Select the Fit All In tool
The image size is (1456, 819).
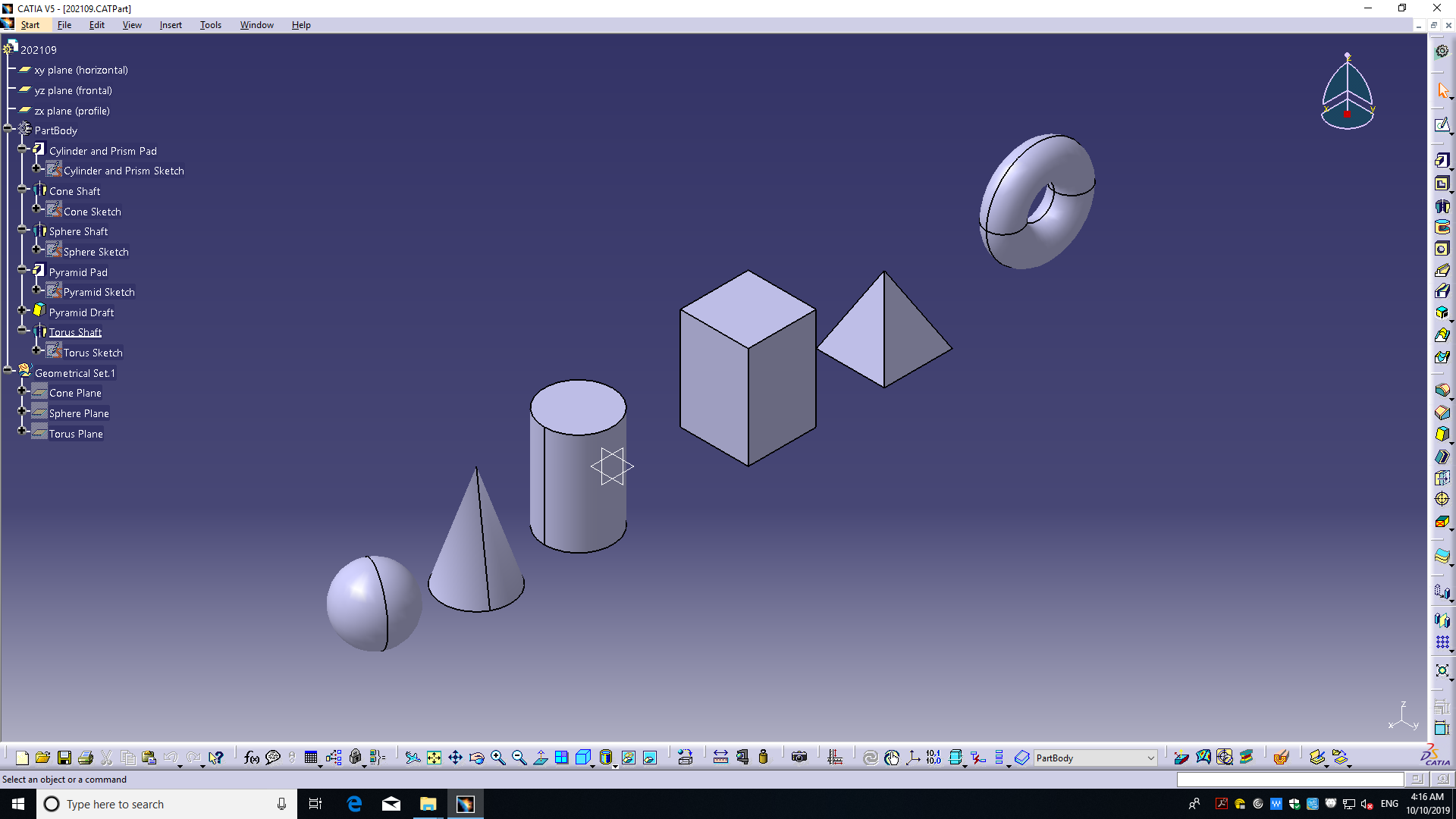(434, 758)
